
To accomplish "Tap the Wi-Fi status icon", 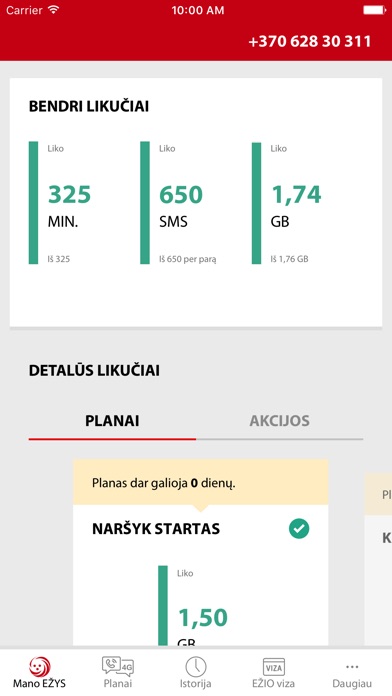I will pos(54,10).
